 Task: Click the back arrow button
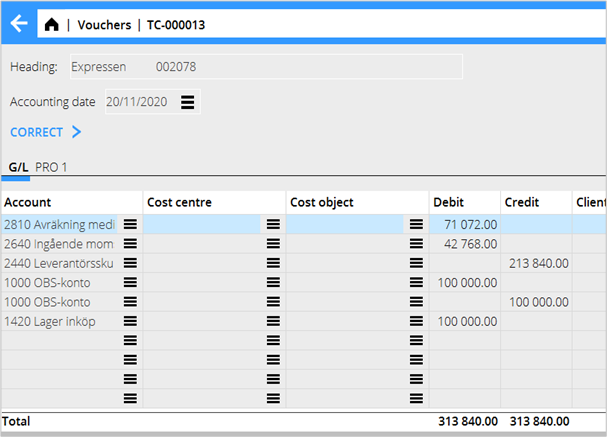[x=18, y=24]
